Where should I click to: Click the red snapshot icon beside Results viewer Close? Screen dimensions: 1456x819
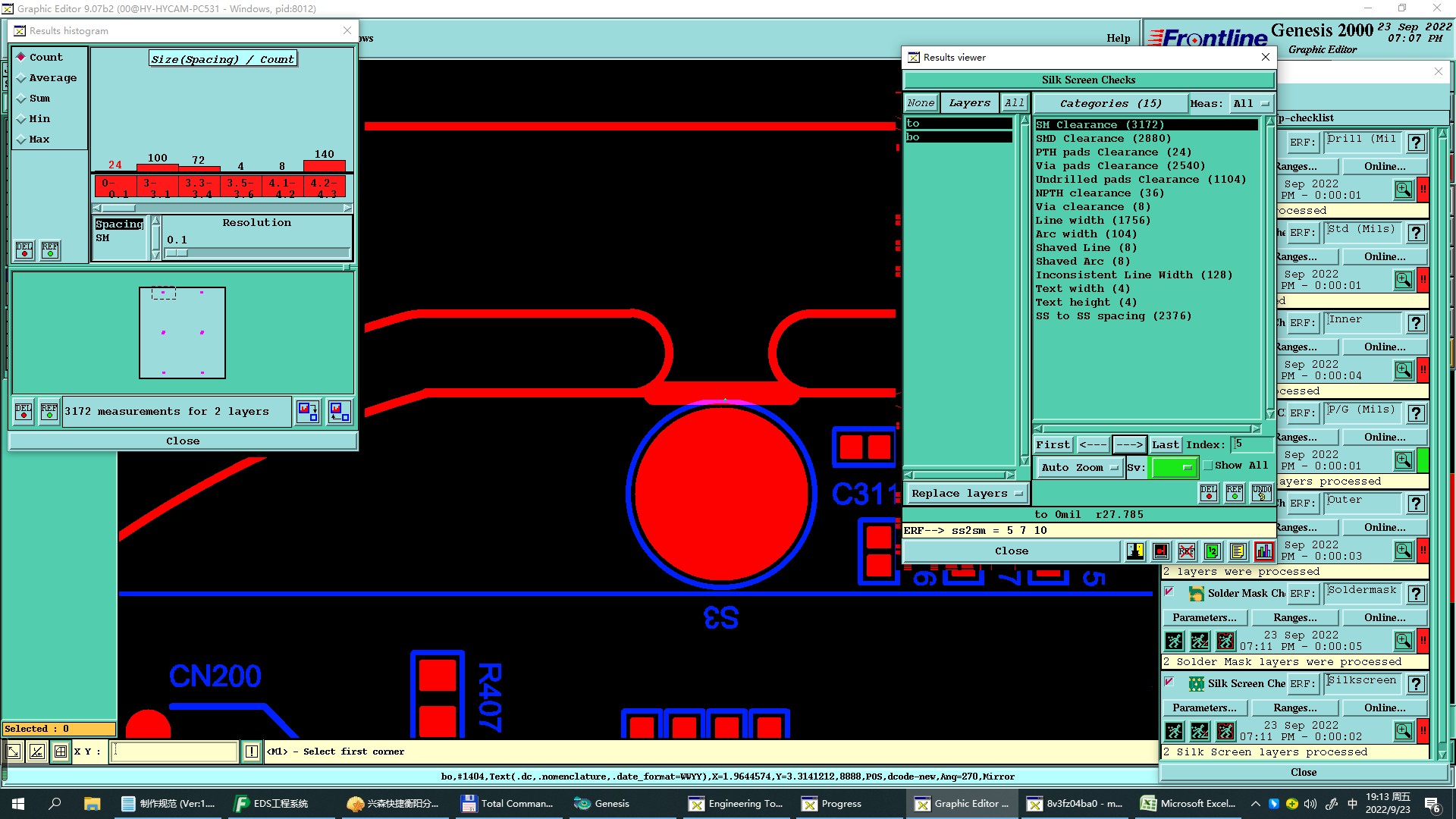(1161, 551)
